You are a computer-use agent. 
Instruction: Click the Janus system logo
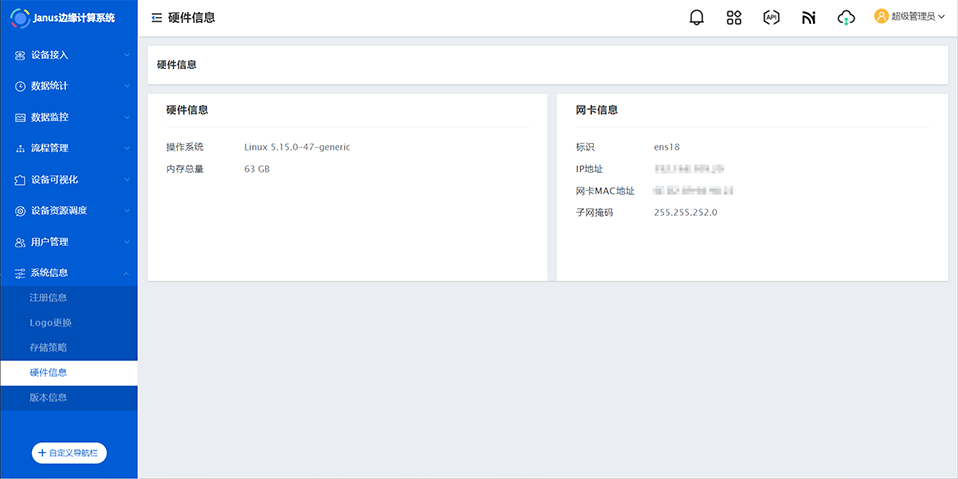[20, 17]
